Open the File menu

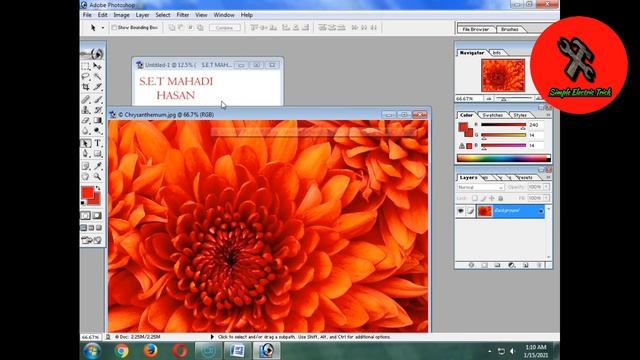click(x=87, y=15)
